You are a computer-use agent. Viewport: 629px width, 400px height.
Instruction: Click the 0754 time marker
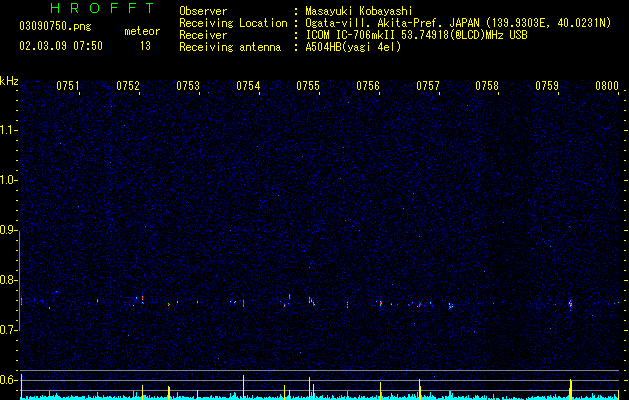click(x=248, y=86)
